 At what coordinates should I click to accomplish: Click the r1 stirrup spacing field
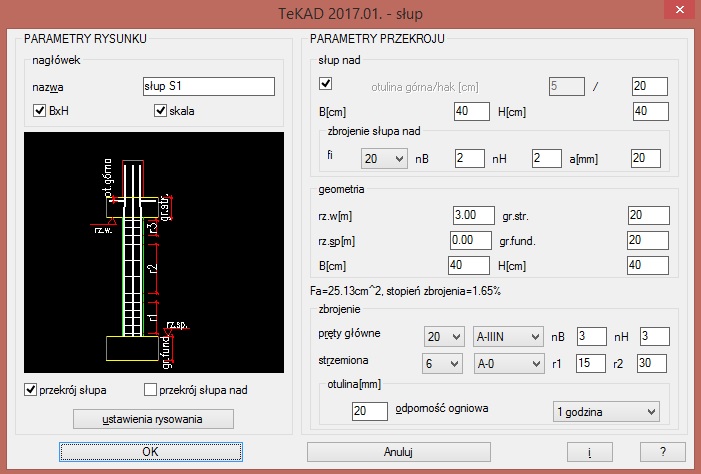point(591,364)
